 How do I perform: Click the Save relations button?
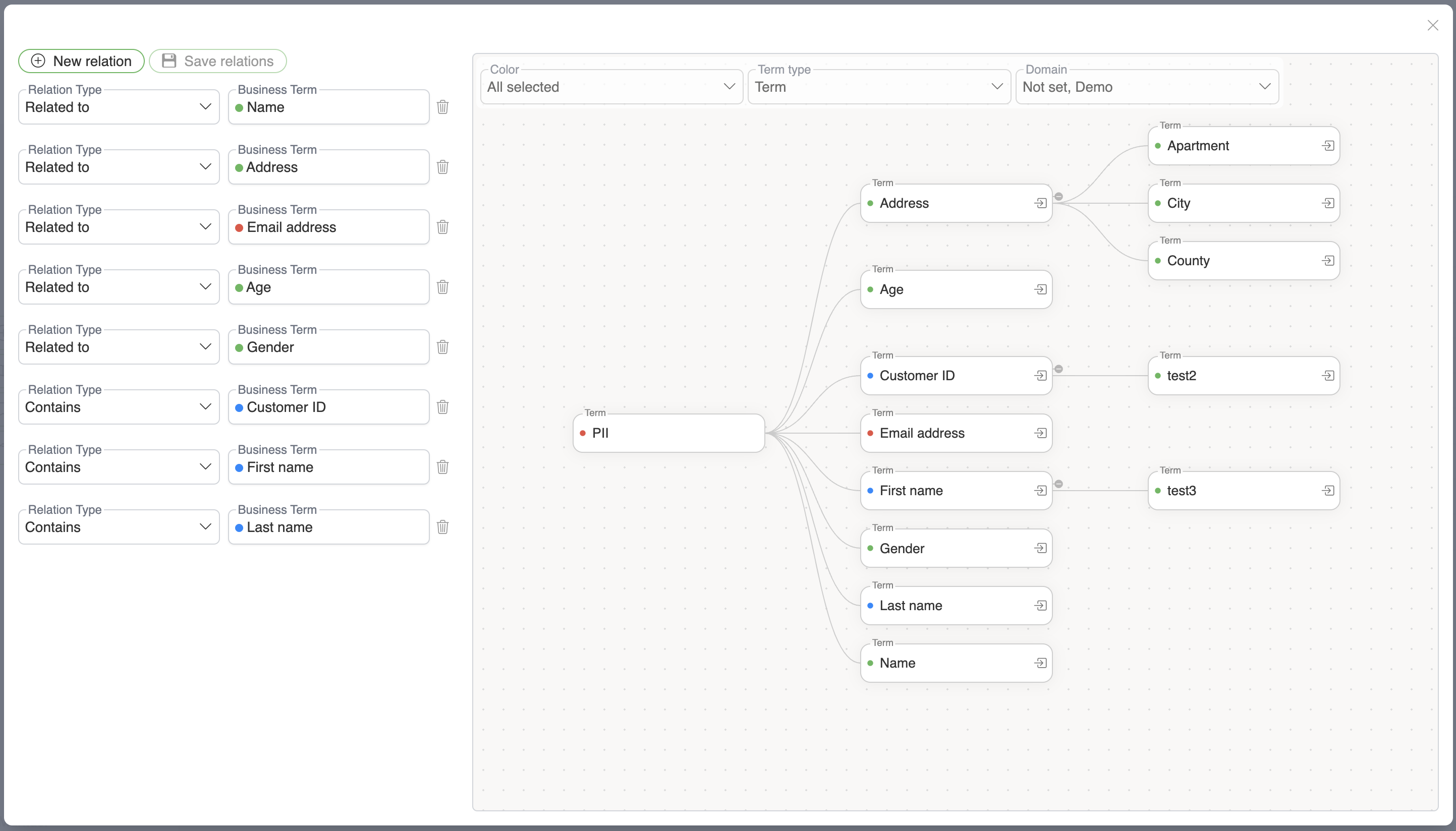click(x=218, y=61)
